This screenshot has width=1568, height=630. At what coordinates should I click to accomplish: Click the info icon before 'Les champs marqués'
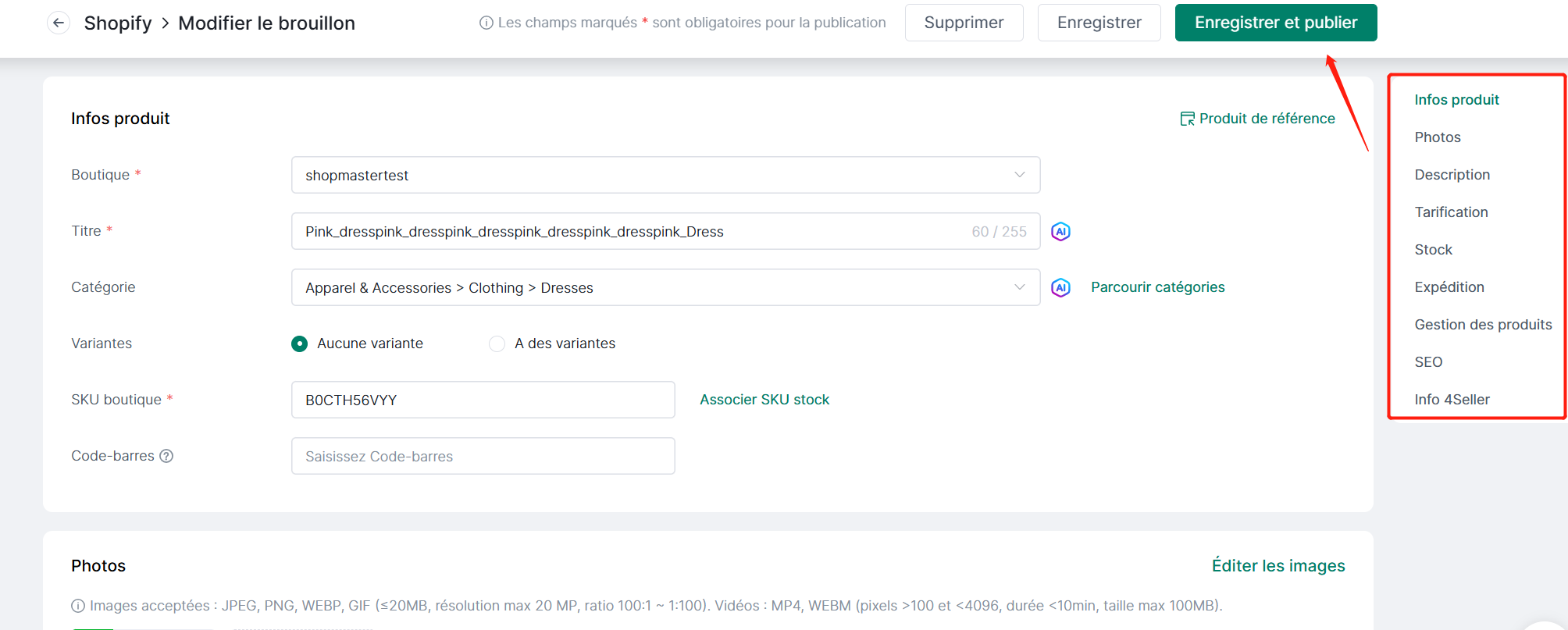(486, 23)
